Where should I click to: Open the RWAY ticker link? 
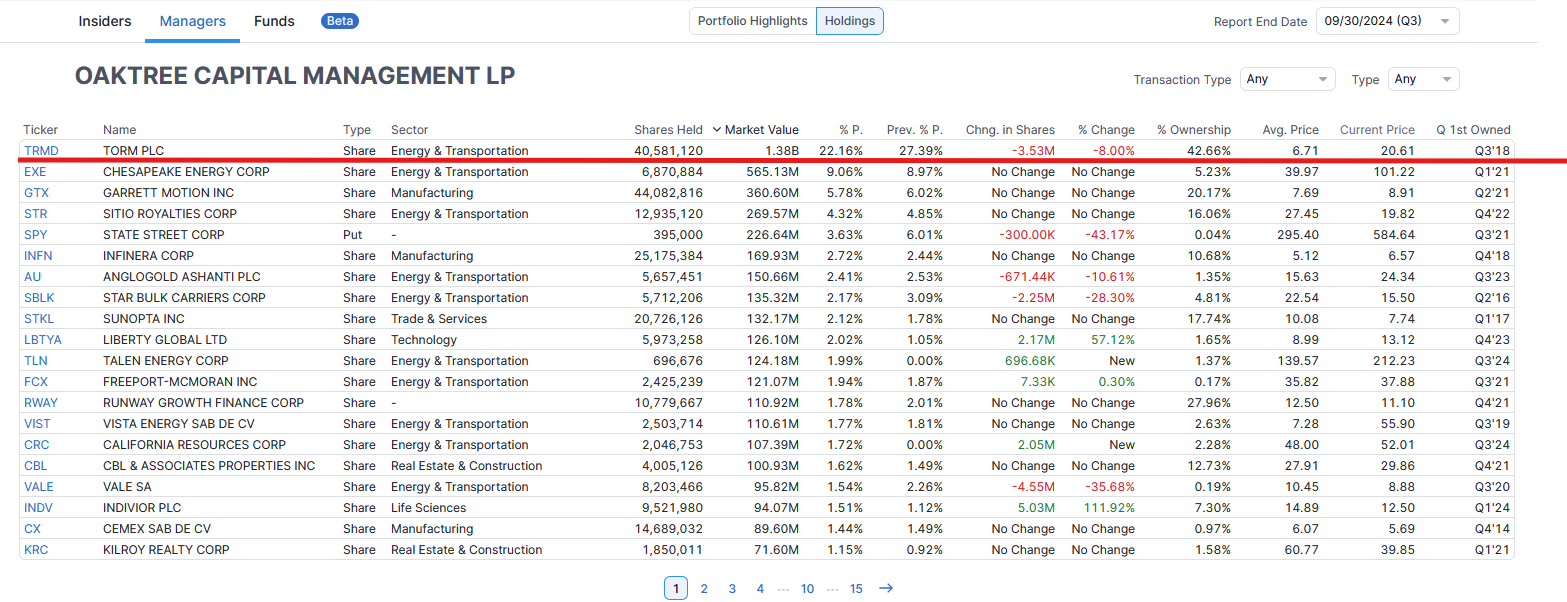41,403
